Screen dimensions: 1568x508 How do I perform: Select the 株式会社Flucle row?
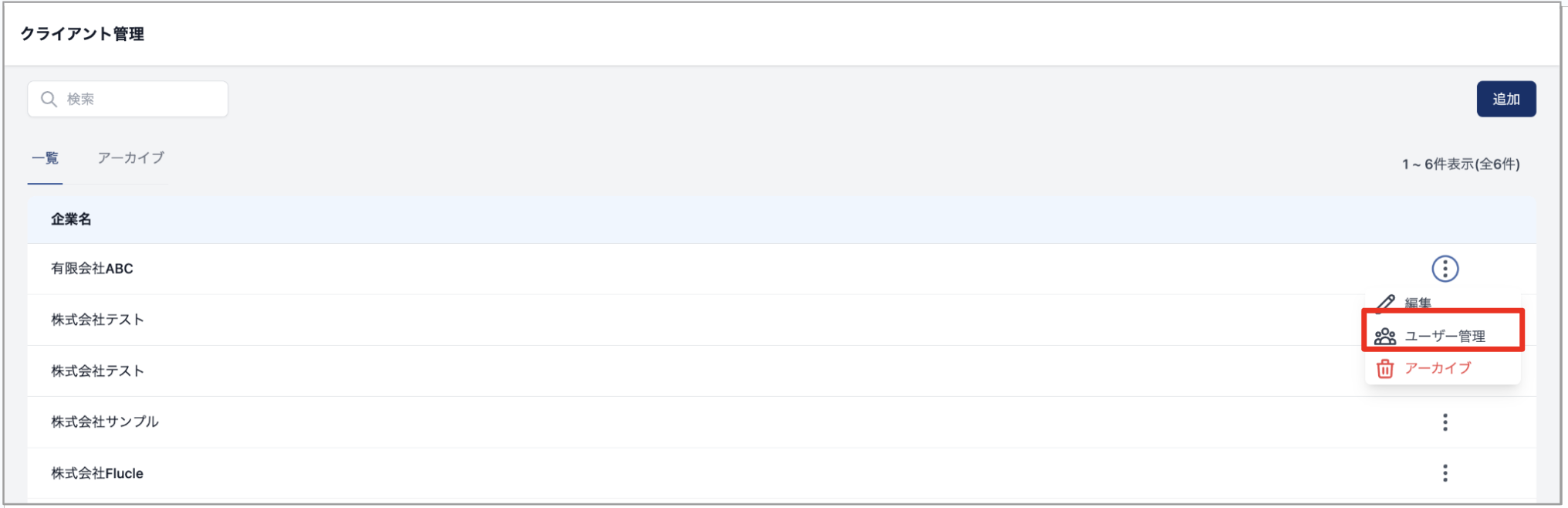pos(782,473)
